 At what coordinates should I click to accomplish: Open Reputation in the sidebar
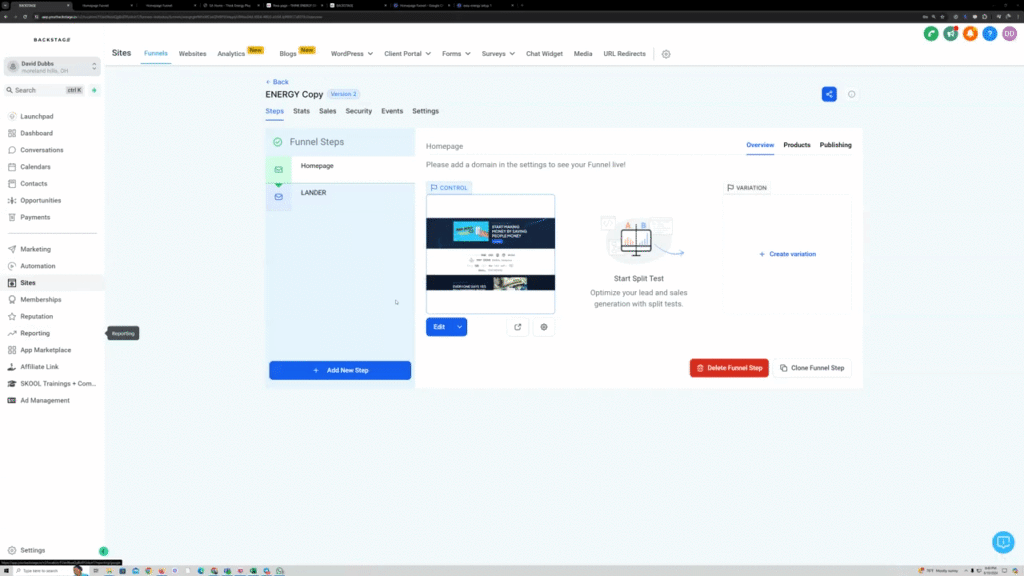point(36,317)
